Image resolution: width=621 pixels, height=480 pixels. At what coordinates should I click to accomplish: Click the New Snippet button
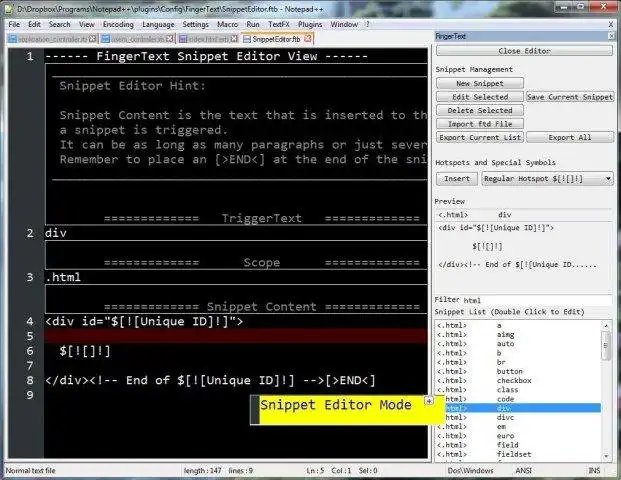(x=480, y=83)
